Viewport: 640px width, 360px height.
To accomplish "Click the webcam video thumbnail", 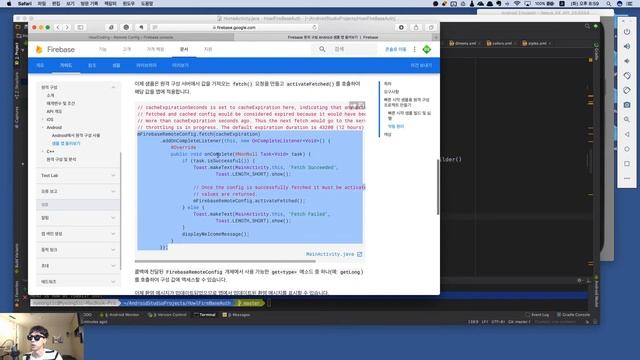I will click(42, 336).
